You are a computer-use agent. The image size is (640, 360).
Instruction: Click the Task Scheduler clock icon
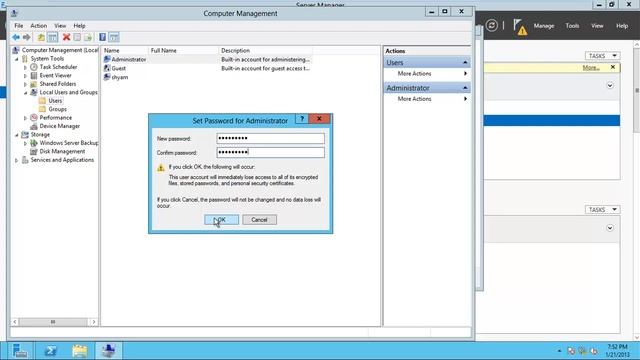tap(34, 67)
